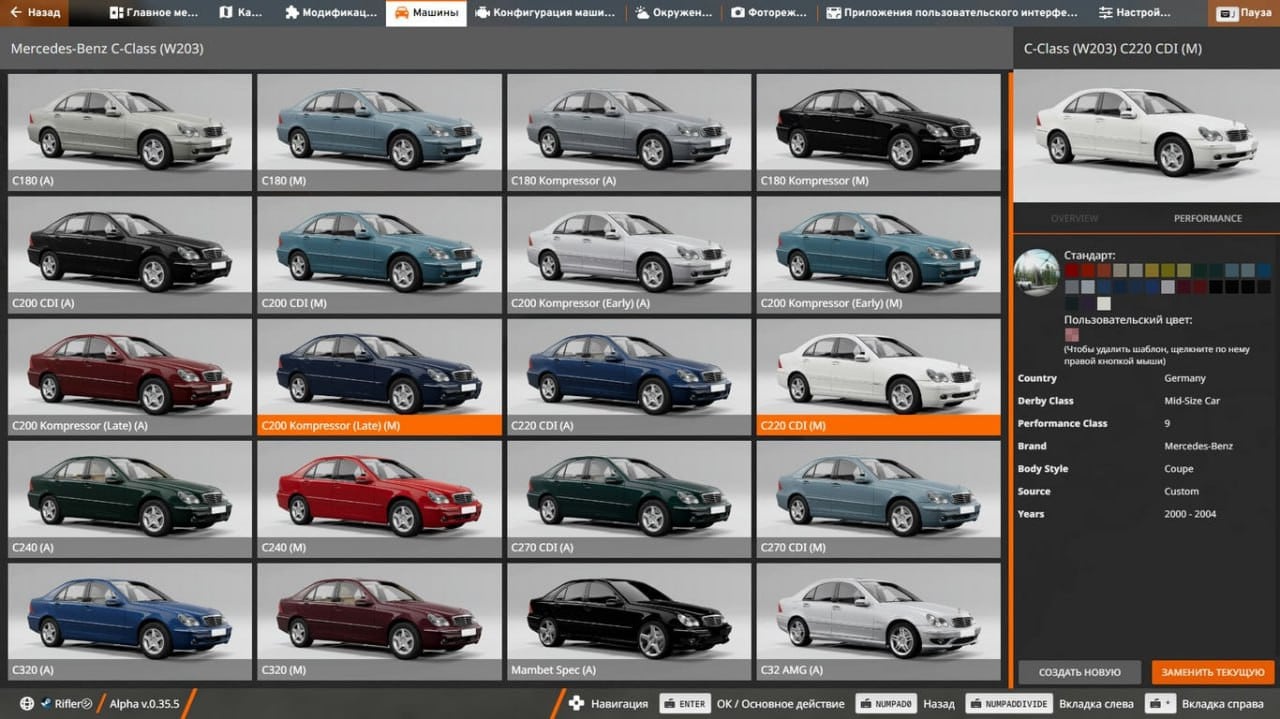
Task: Click СОЗДАТЬ НОВУЮ button
Action: tap(1079, 672)
